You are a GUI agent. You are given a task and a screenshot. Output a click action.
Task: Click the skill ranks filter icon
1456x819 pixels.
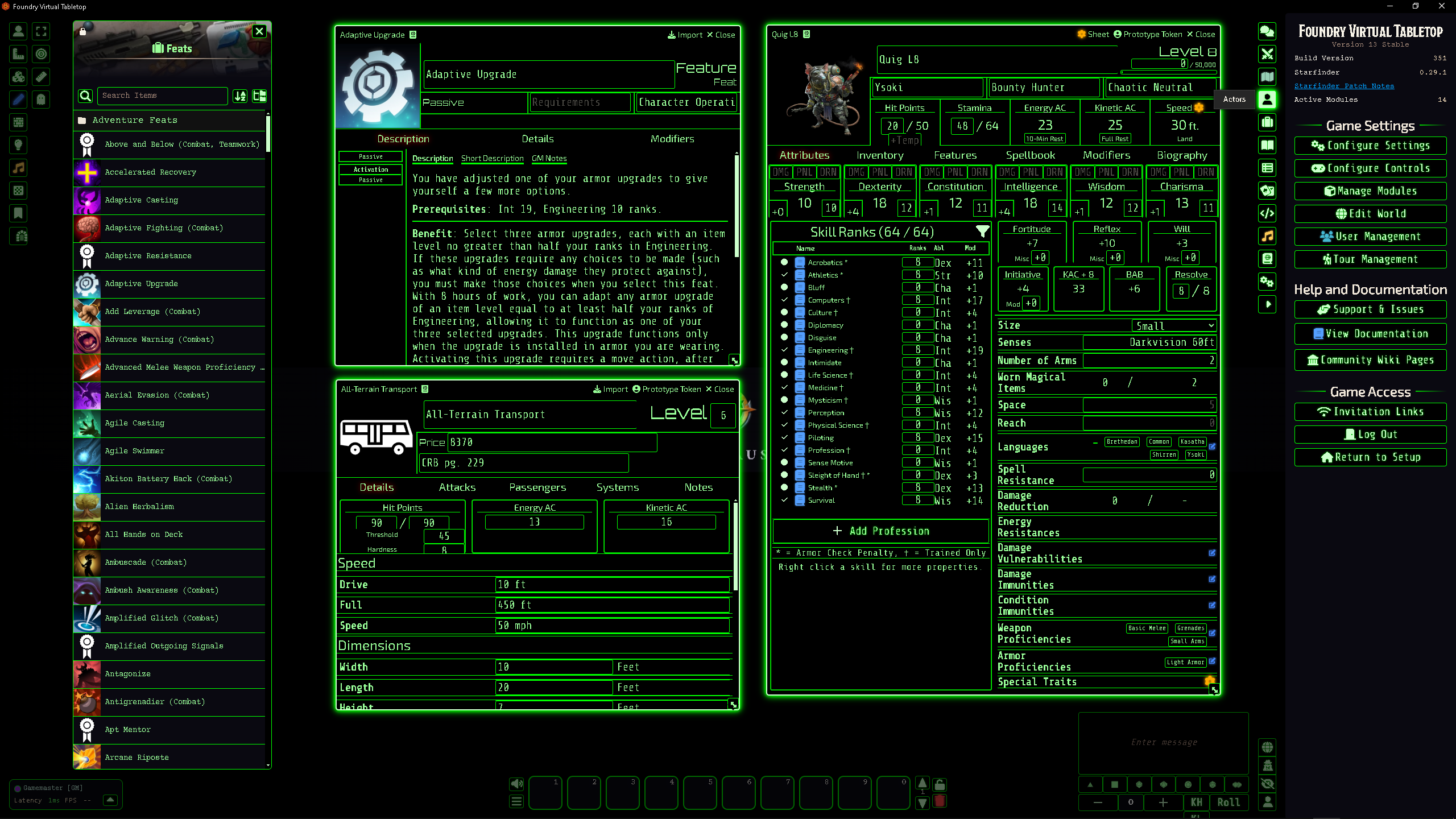982,231
